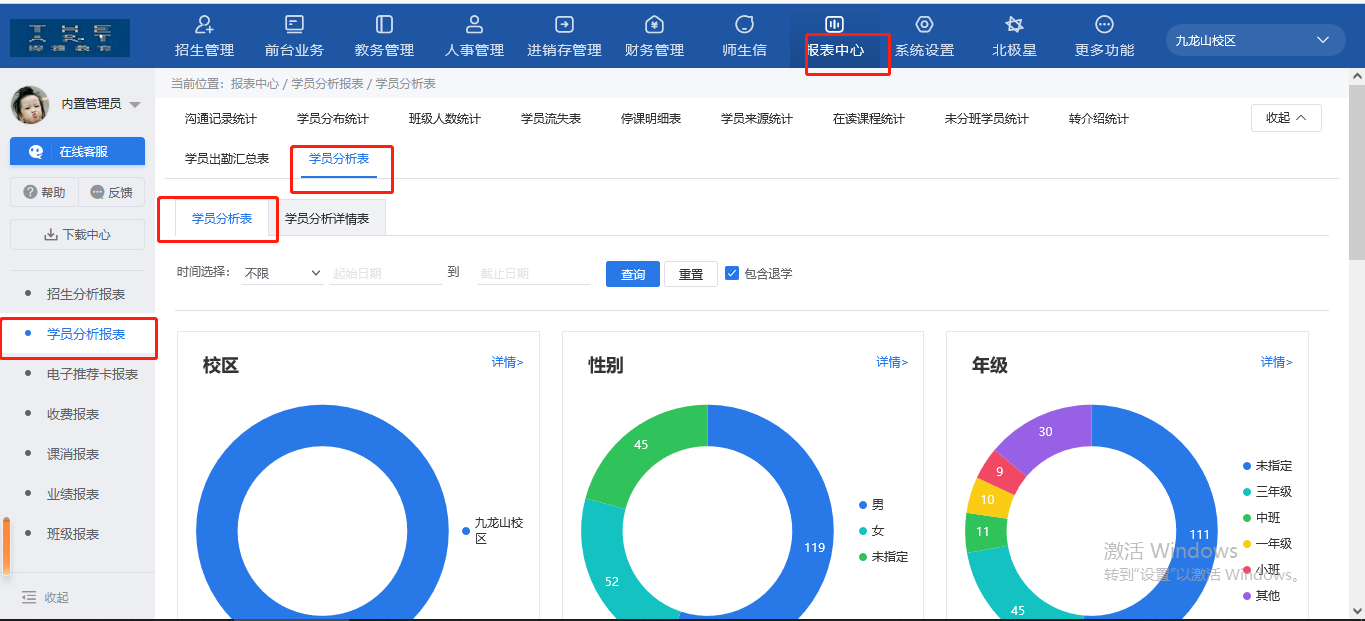Switch to 学员出勤汇总表 tab
The image size is (1365, 621).
[x=227, y=159]
